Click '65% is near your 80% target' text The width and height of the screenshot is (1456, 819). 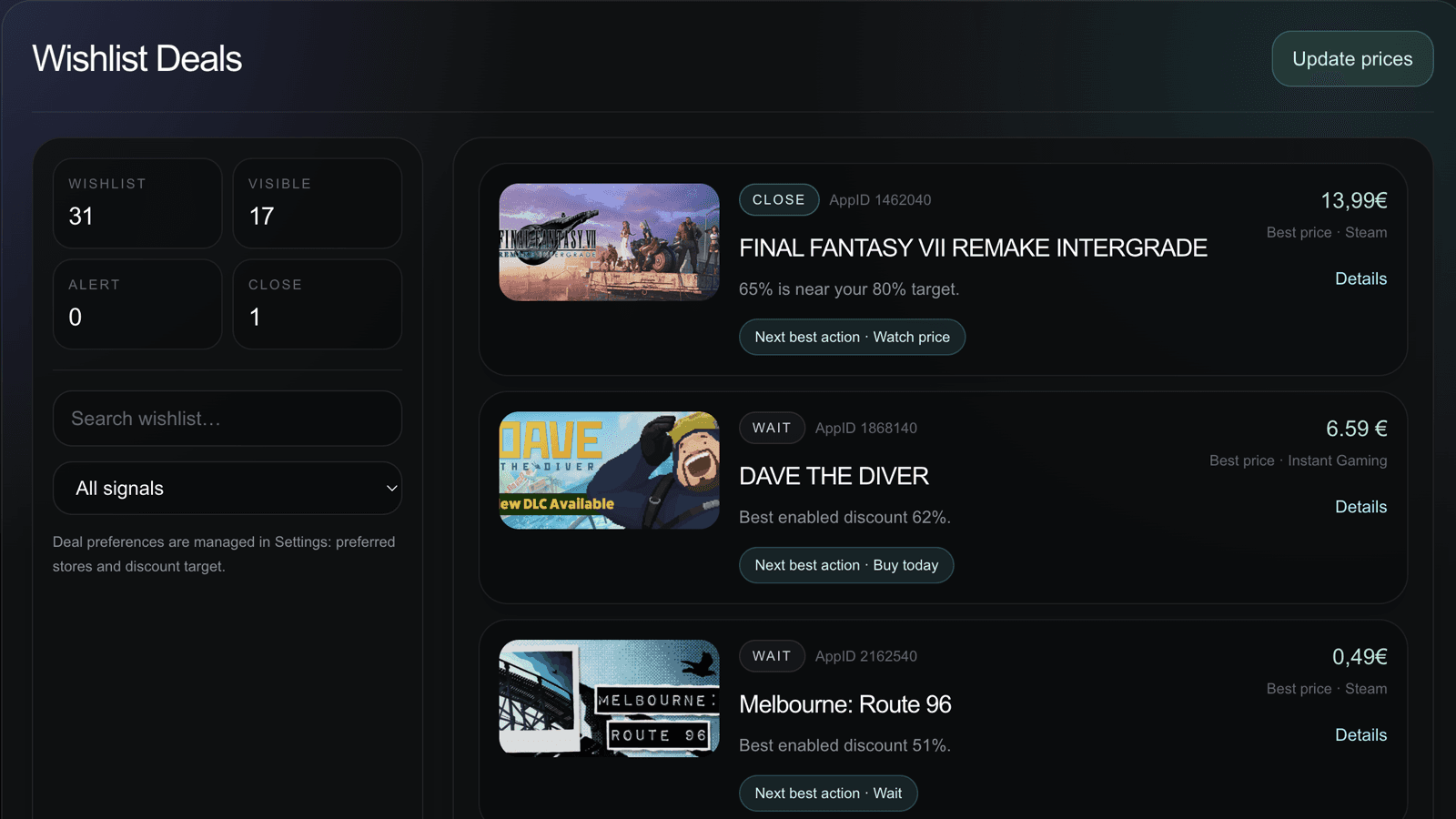849,289
